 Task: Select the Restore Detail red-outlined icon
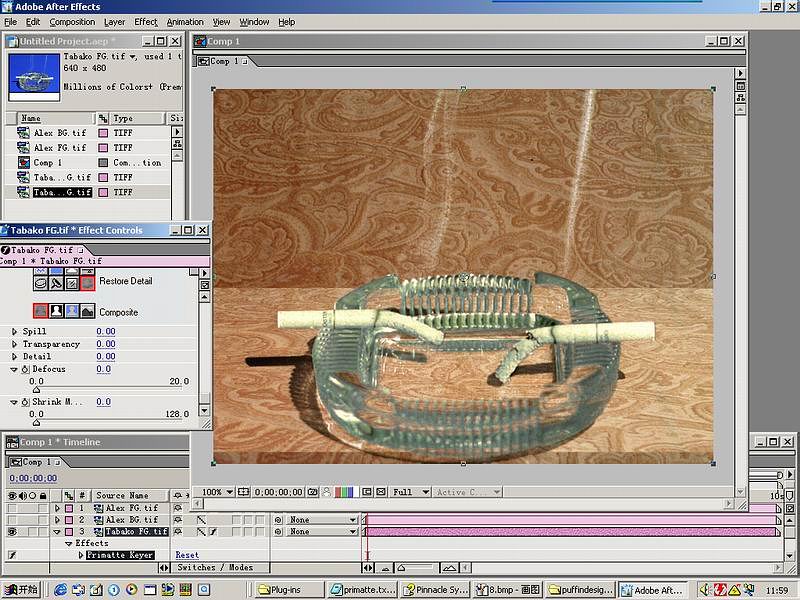coord(88,282)
